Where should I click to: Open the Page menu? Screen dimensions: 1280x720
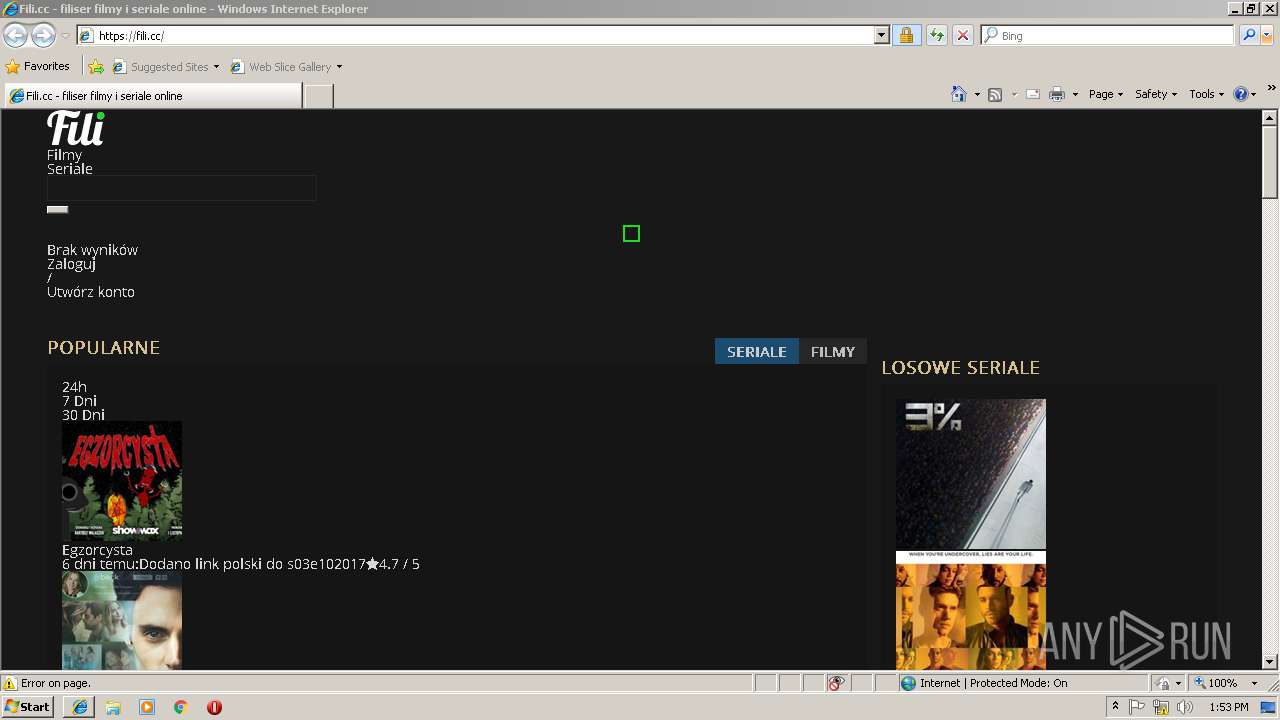click(1105, 94)
